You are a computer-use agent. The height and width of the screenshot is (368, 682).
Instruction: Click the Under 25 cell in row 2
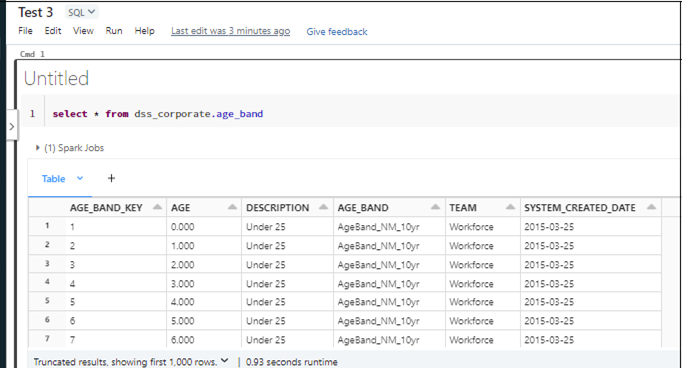266,246
